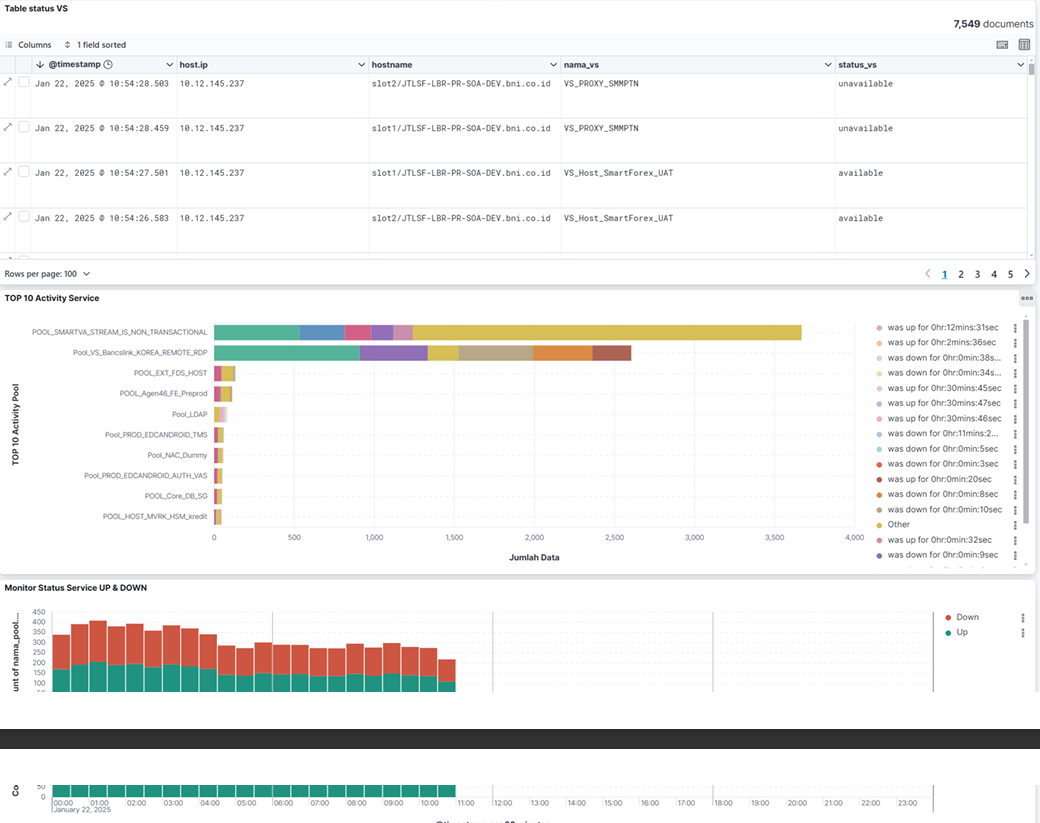Click the red Down legend color dot
The width and height of the screenshot is (1040, 823).
[948, 618]
